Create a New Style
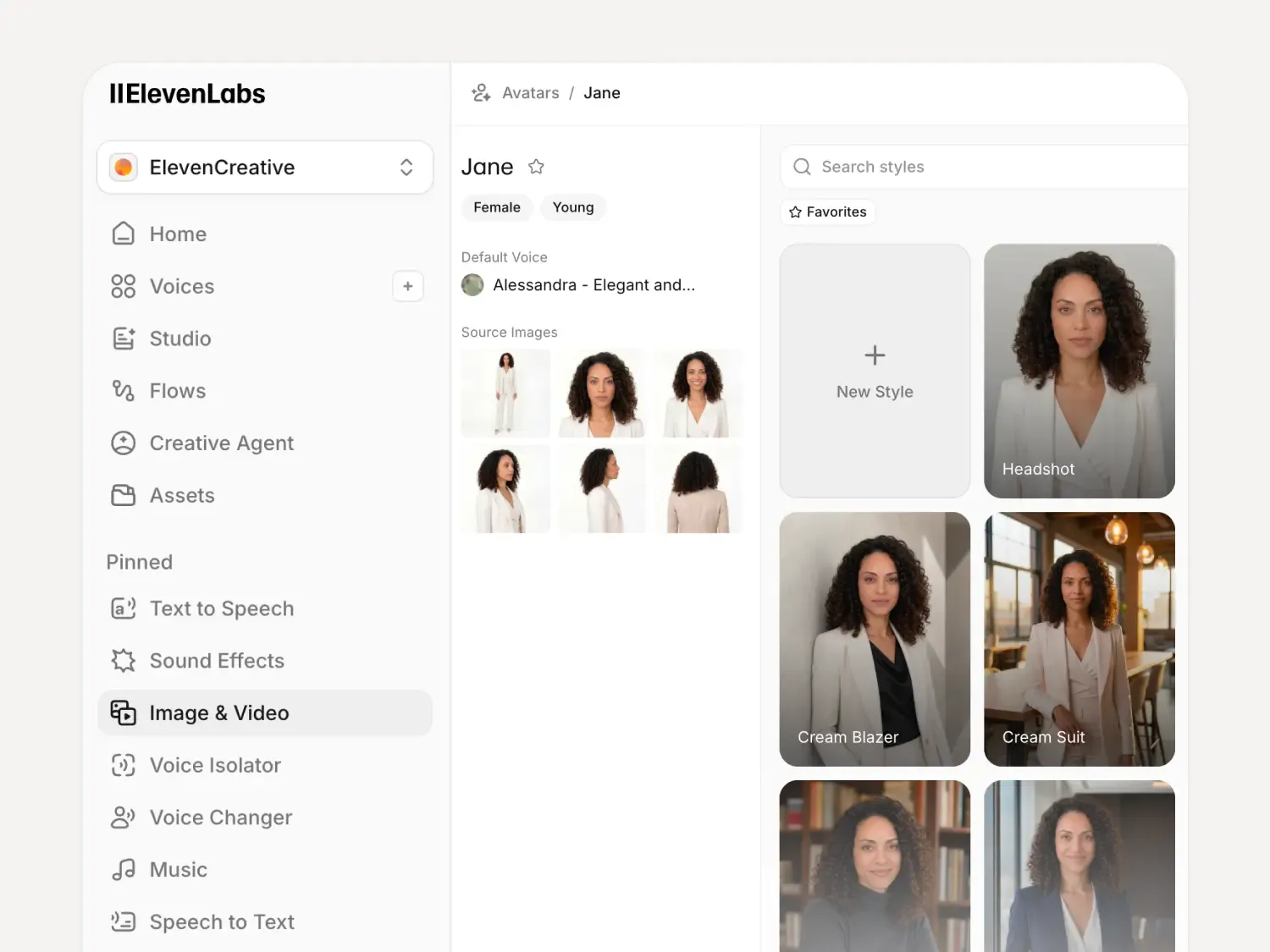This screenshot has width=1270, height=952. coord(875,371)
